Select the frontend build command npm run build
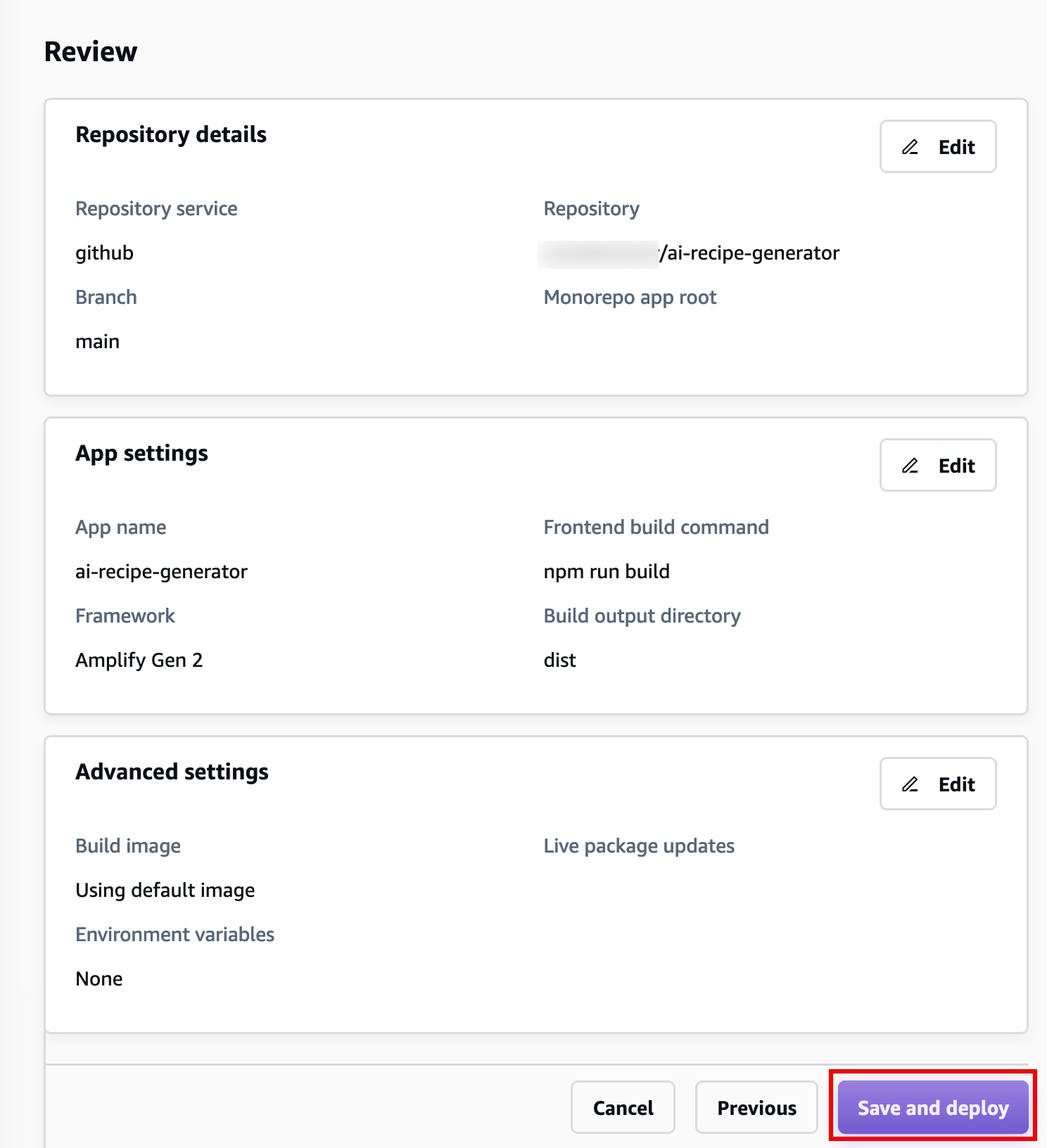This screenshot has height=1148, width=1047. pyautogui.click(x=606, y=571)
